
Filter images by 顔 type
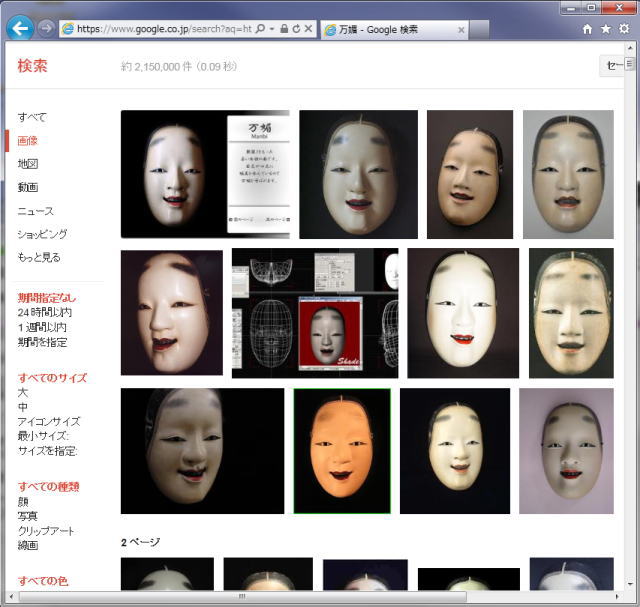pyautogui.click(x=23, y=502)
